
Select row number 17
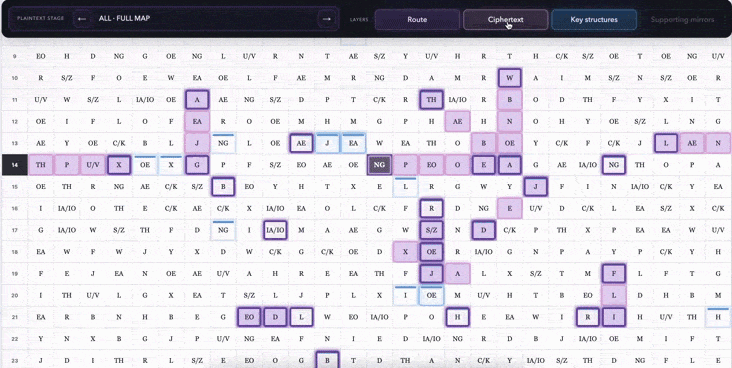tap(14, 230)
